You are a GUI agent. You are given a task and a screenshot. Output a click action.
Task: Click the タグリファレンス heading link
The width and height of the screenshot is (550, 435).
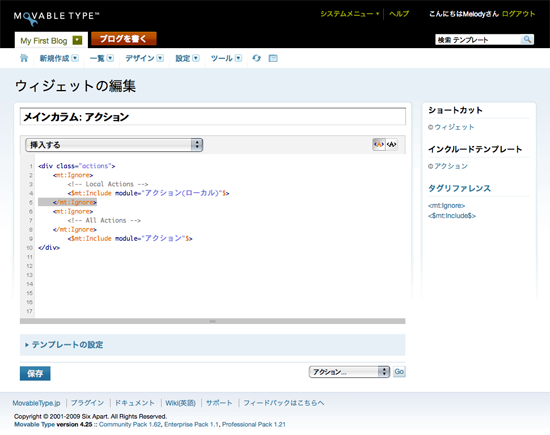click(x=459, y=188)
